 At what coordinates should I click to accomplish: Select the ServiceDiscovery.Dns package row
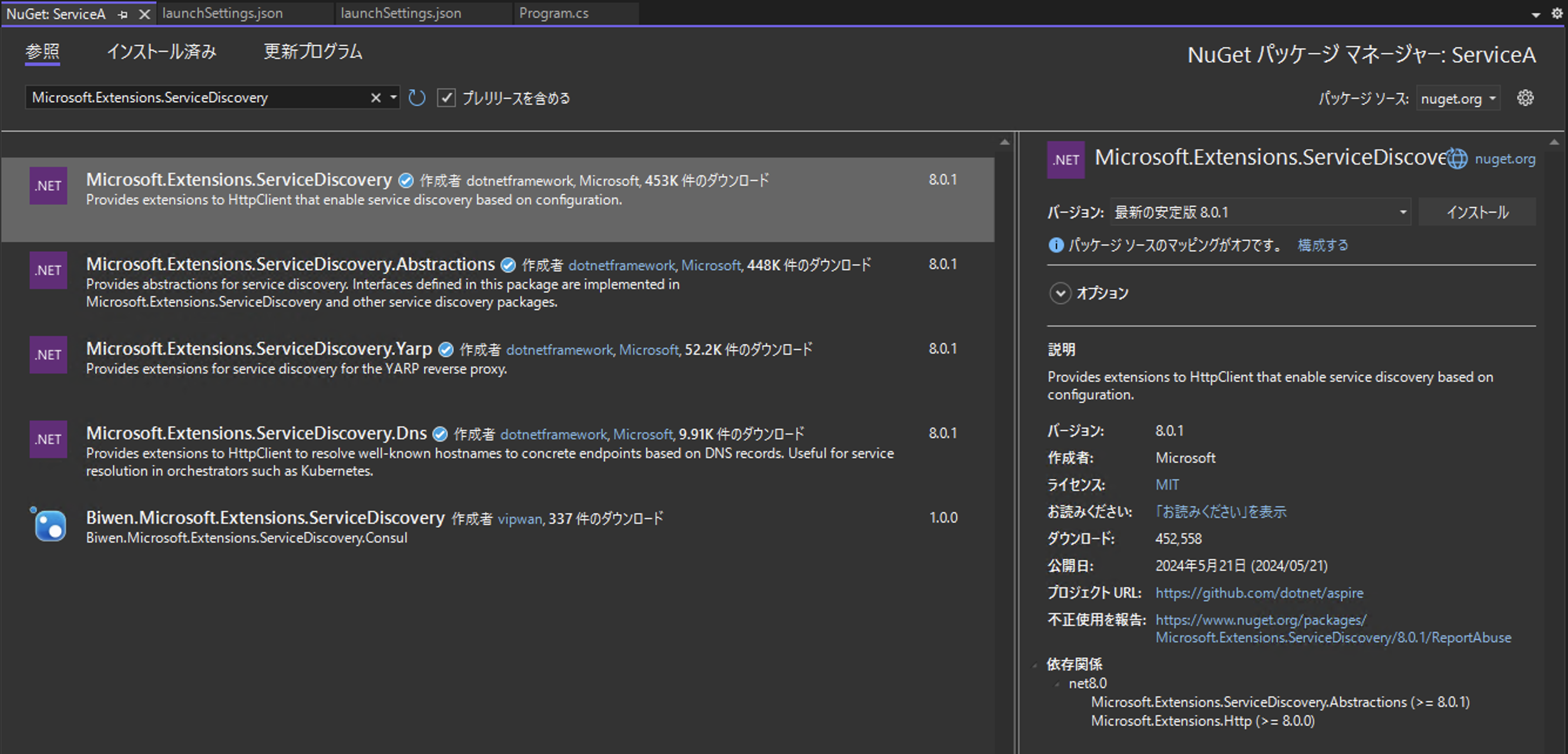coord(487,450)
